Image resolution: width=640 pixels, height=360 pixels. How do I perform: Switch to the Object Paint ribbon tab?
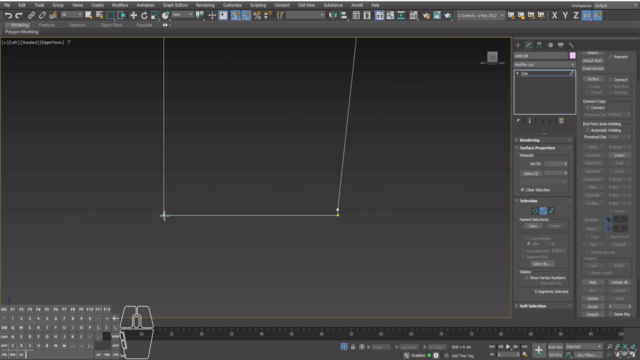111,25
